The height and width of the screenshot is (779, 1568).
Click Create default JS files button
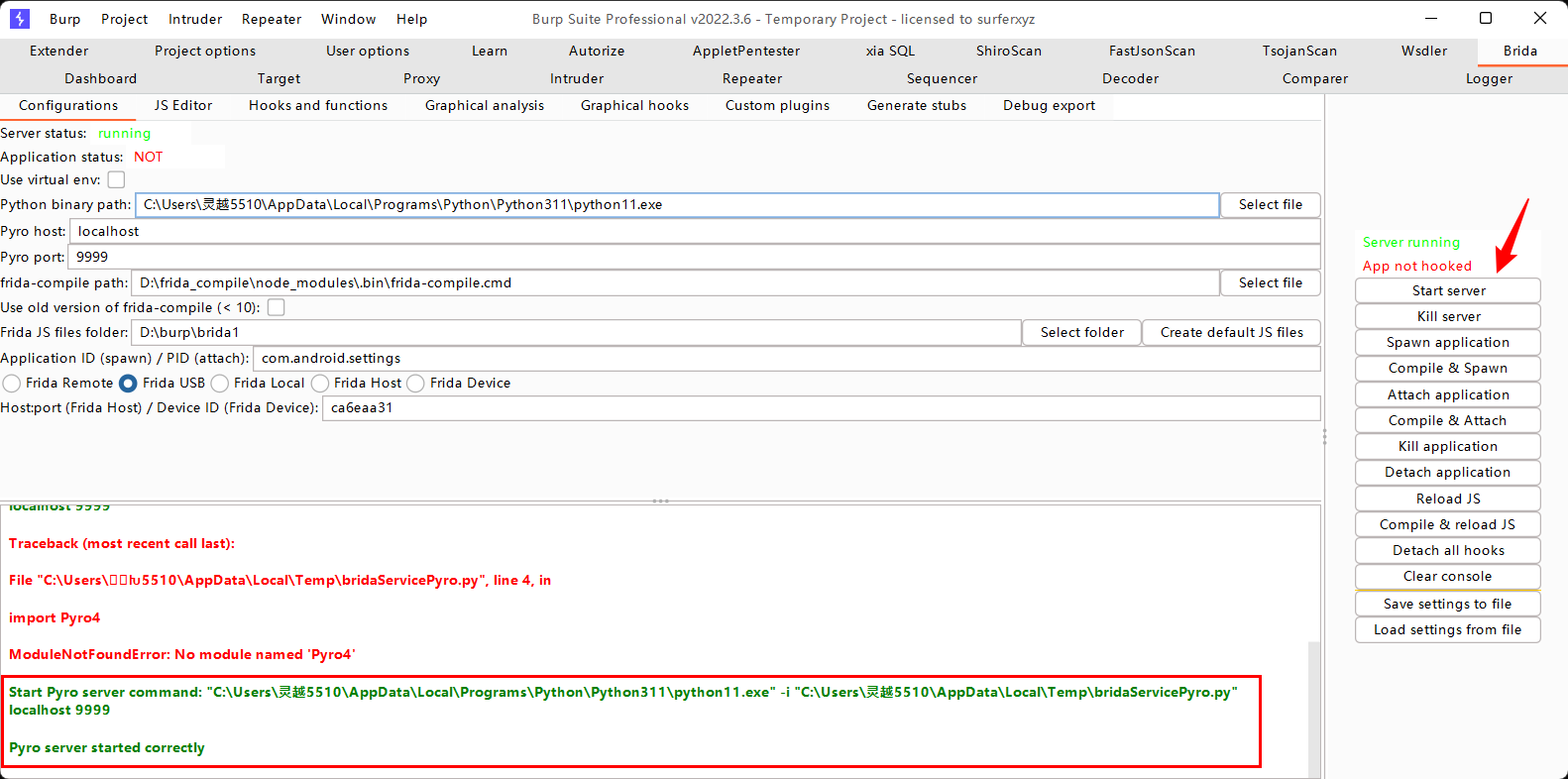click(1232, 332)
